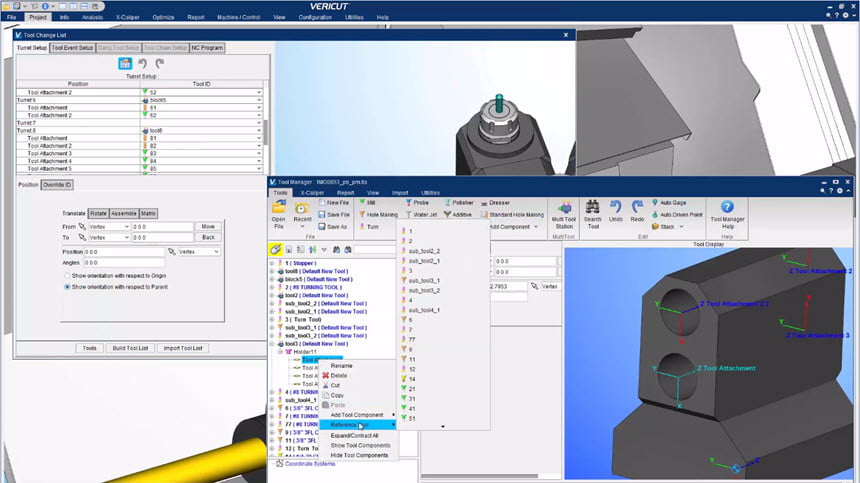
Task: Add a Turn tool
Action: tap(369, 227)
